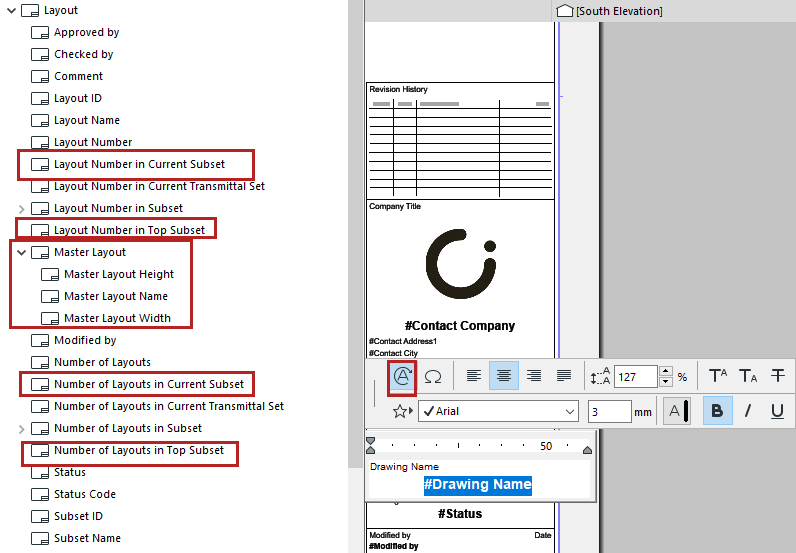The height and width of the screenshot is (553, 796).
Task: Click the Insert Autotext icon
Action: (402, 376)
